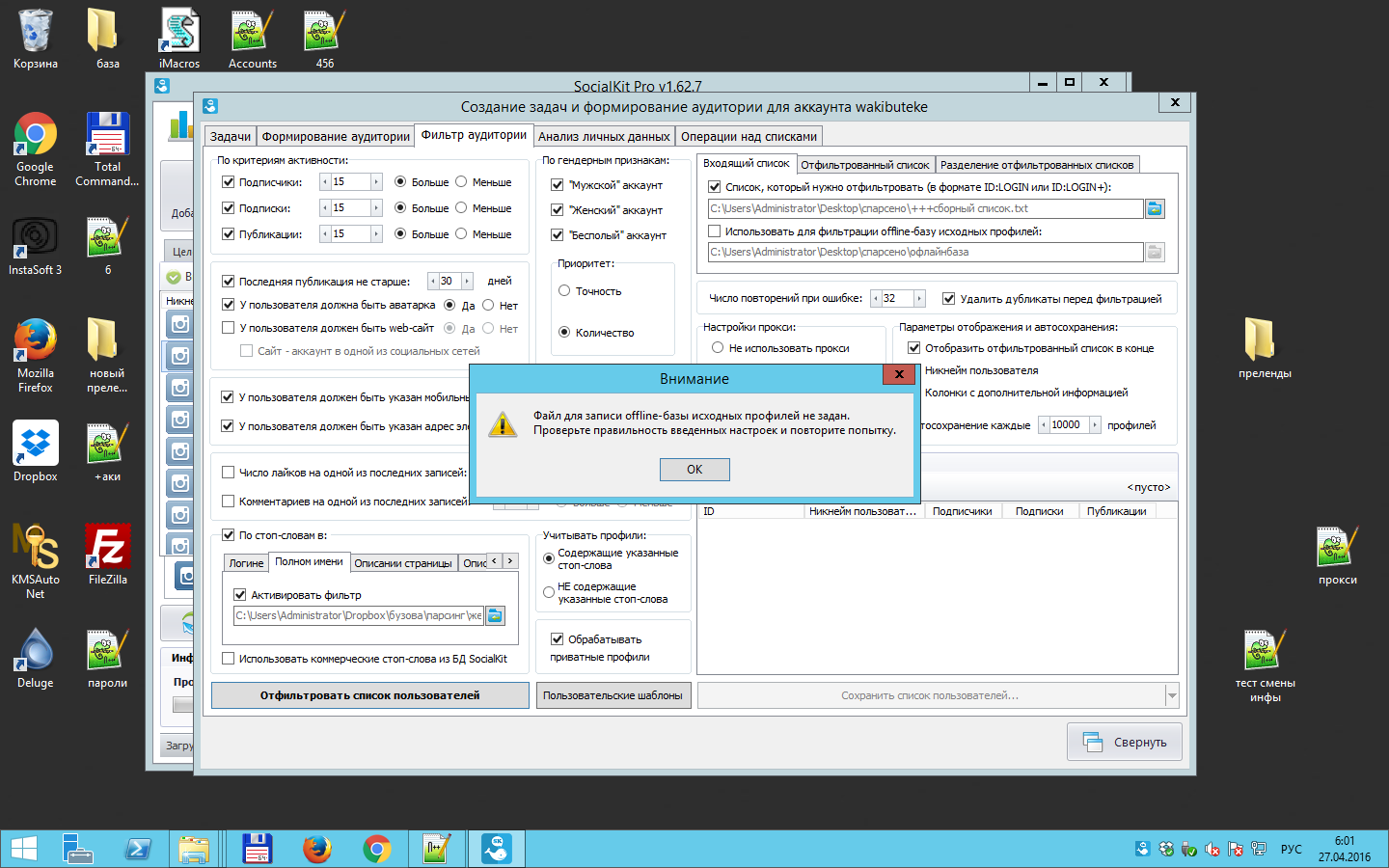Viewport: 1389px width, 868px height.
Task: Open PowerShell from the taskbar
Action: coord(138,849)
